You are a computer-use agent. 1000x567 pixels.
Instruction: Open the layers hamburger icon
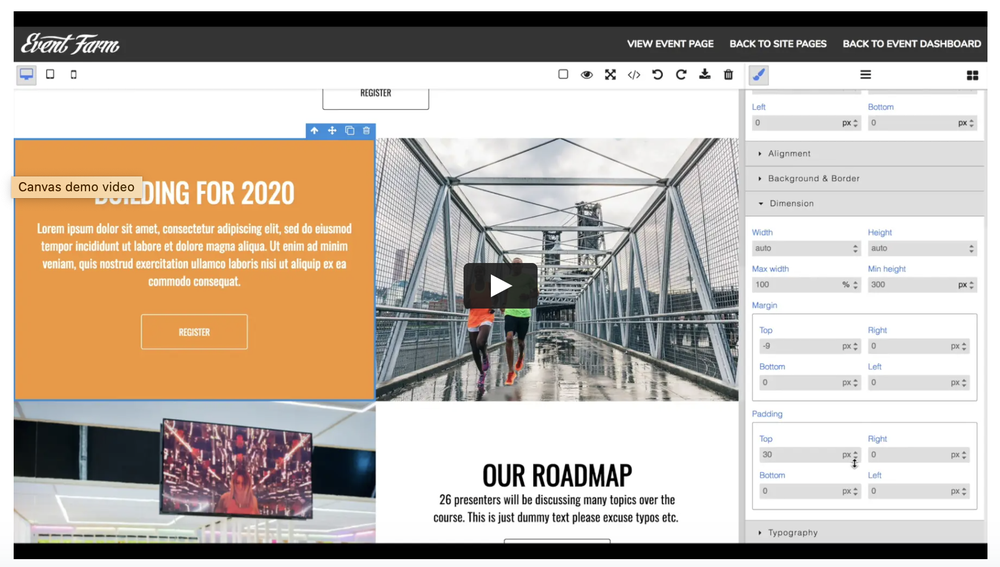(x=865, y=75)
